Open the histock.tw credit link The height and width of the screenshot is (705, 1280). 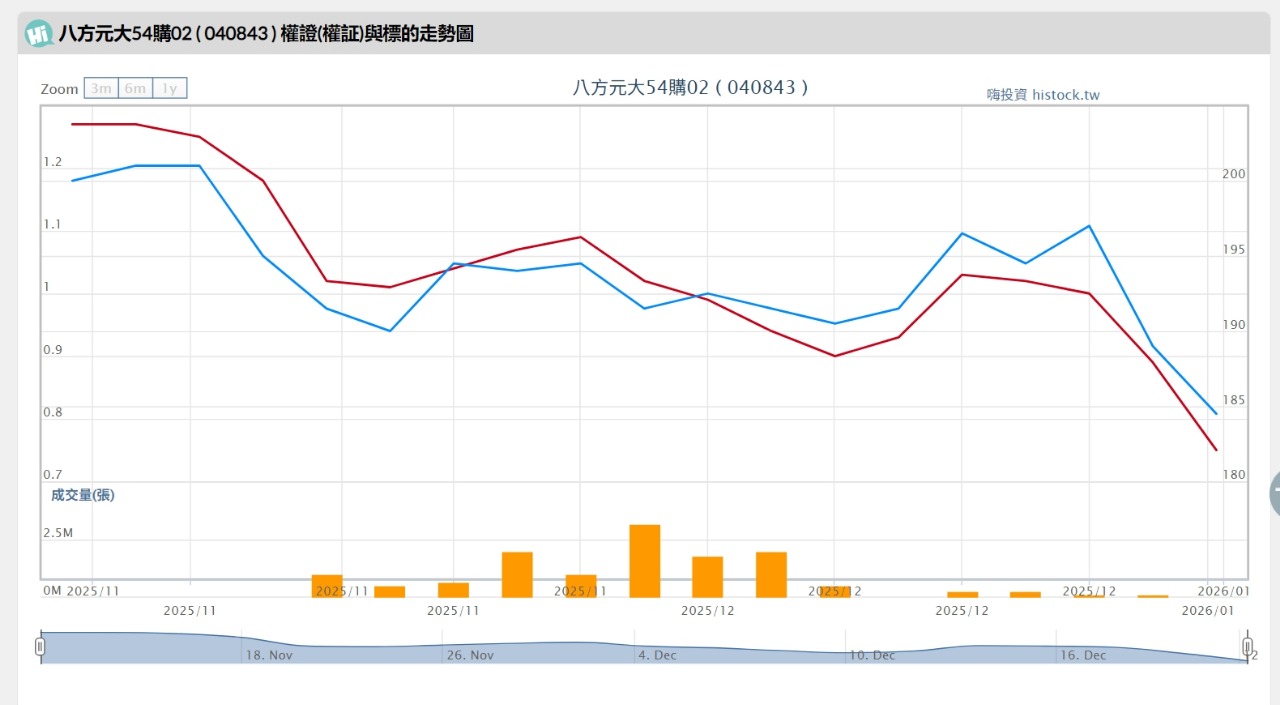point(1043,95)
